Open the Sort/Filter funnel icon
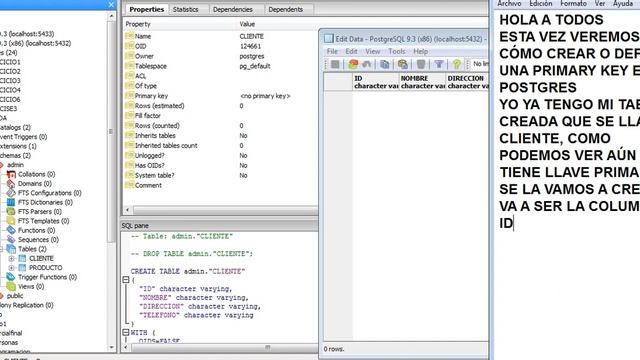The height and width of the screenshot is (360, 640). pos(439,64)
